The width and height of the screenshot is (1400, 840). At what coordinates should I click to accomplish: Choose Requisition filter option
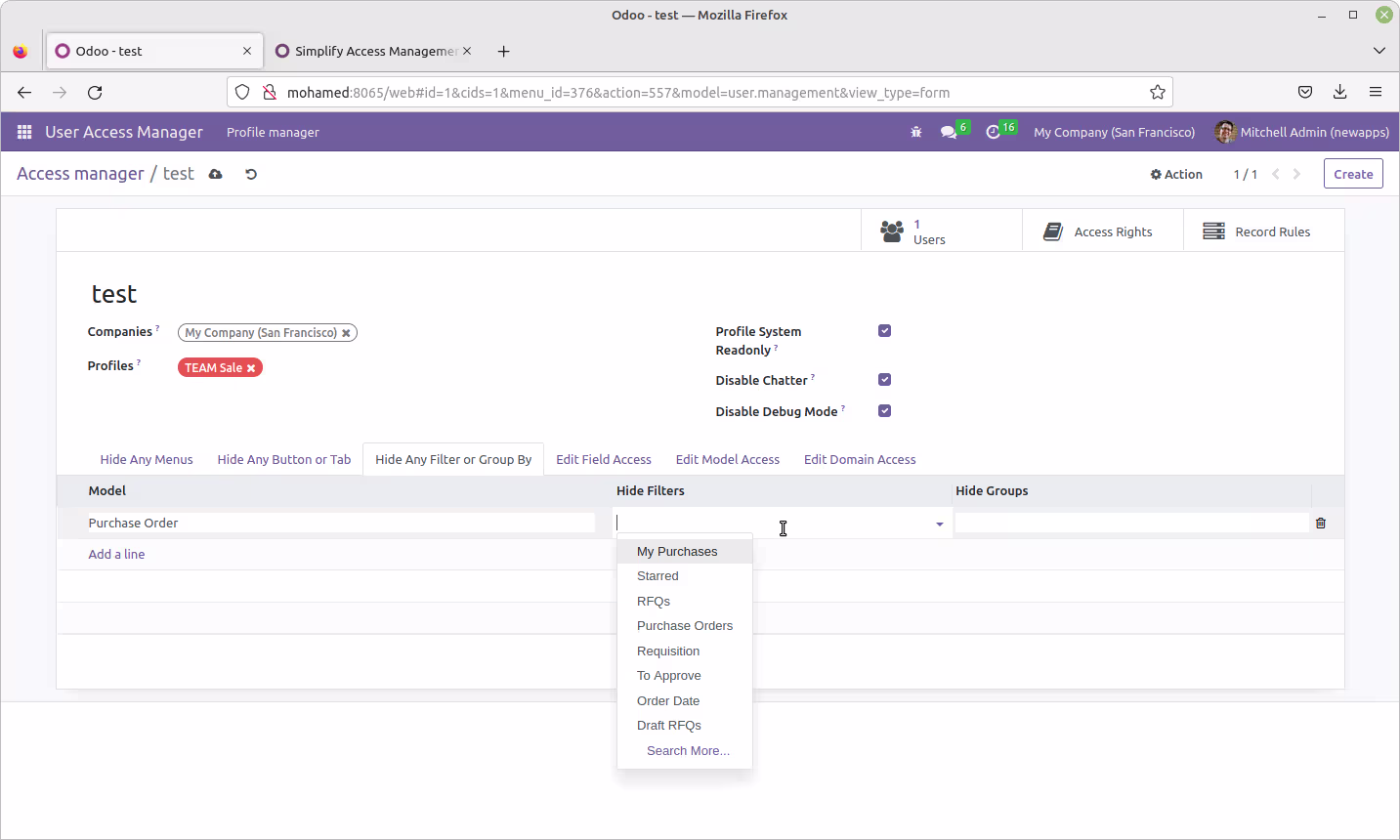(x=685, y=651)
